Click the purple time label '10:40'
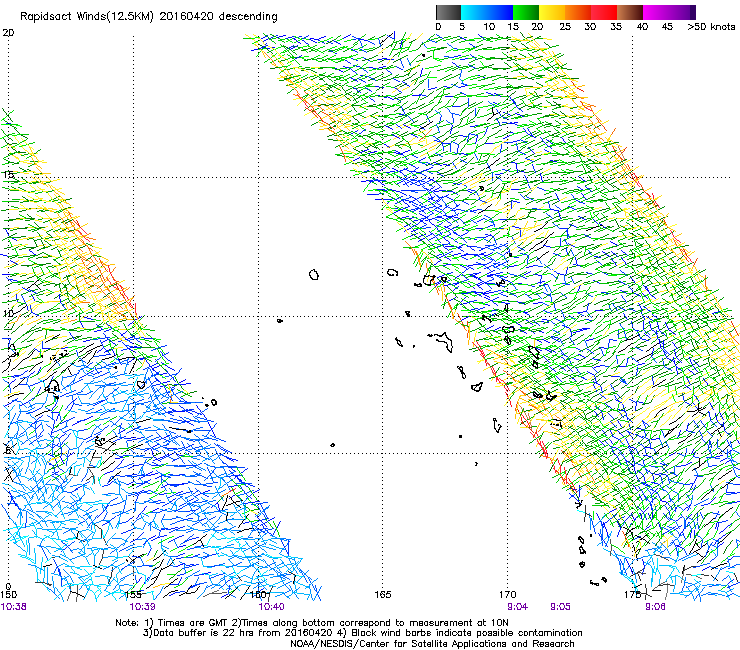 [x=271, y=607]
